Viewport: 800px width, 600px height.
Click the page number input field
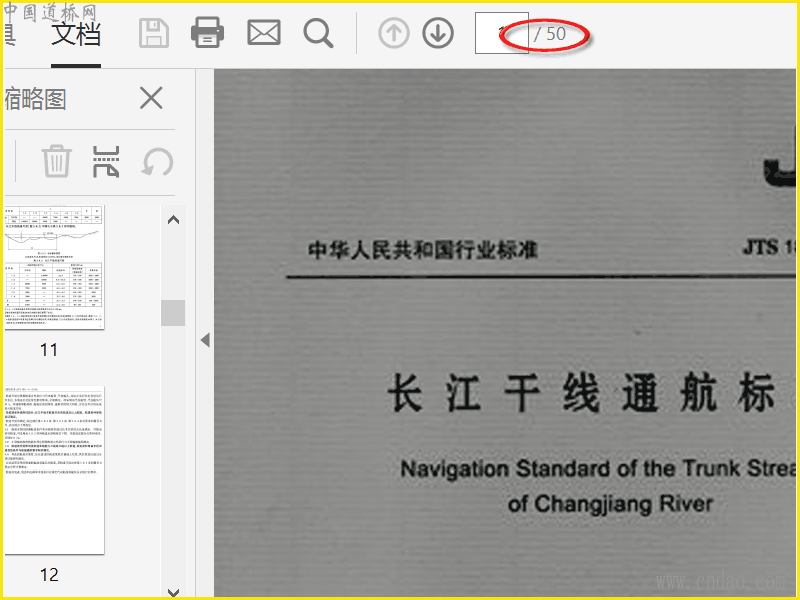coord(502,33)
